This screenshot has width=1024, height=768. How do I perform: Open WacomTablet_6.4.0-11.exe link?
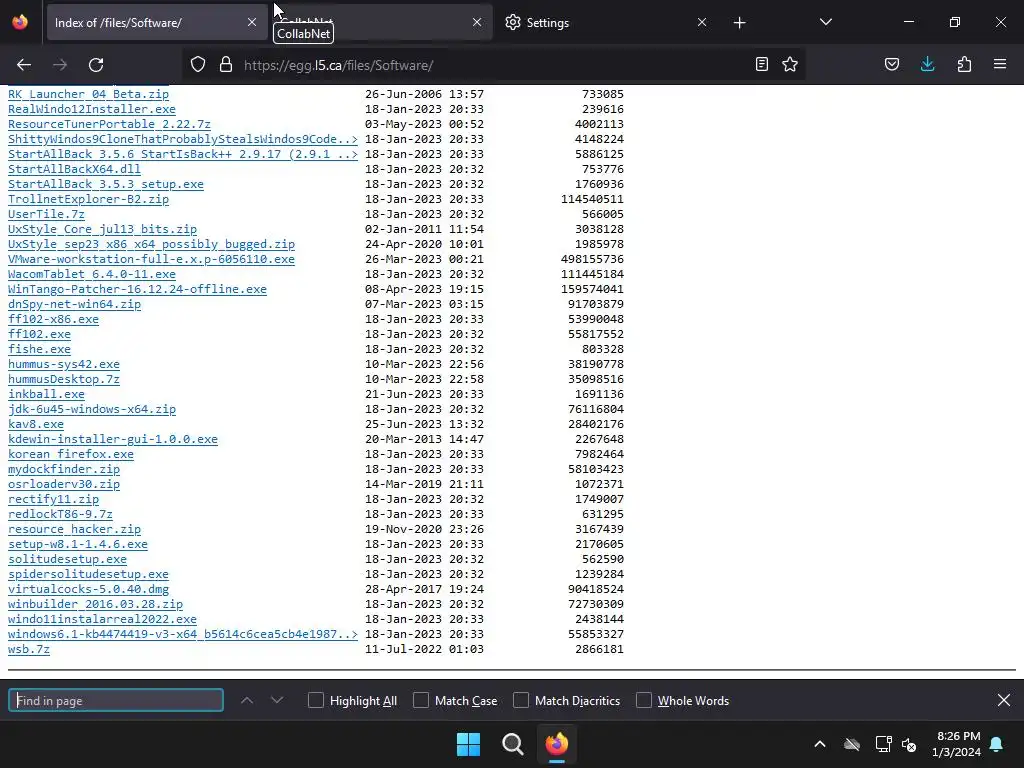click(x=92, y=274)
